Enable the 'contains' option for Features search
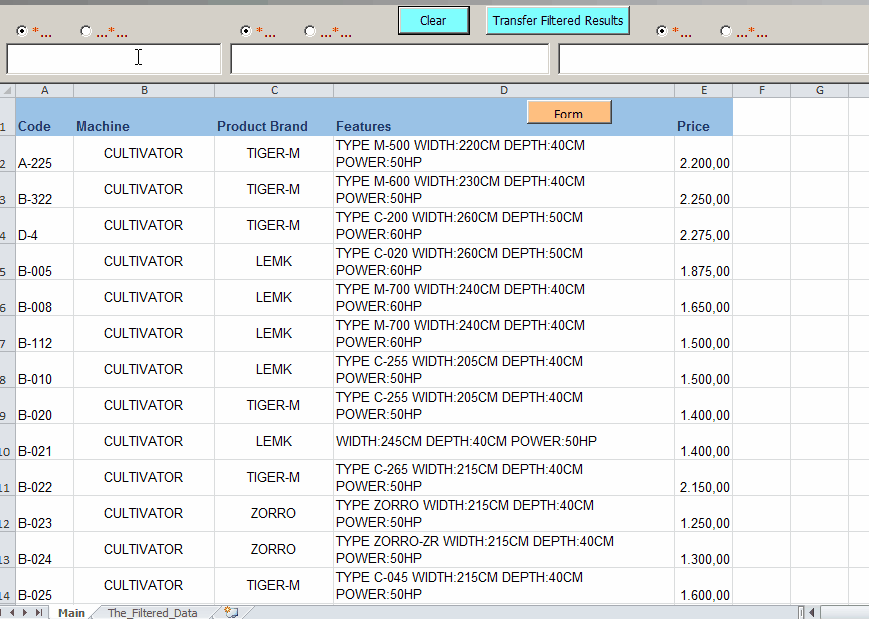 tap(311, 32)
